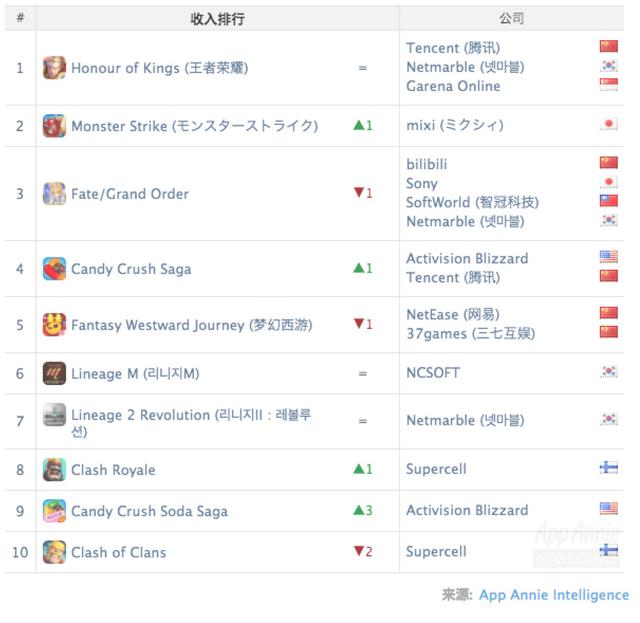The image size is (640, 623).
Task: Click the green up arrow for Candy Crush Soda Saga
Action: [x=357, y=511]
